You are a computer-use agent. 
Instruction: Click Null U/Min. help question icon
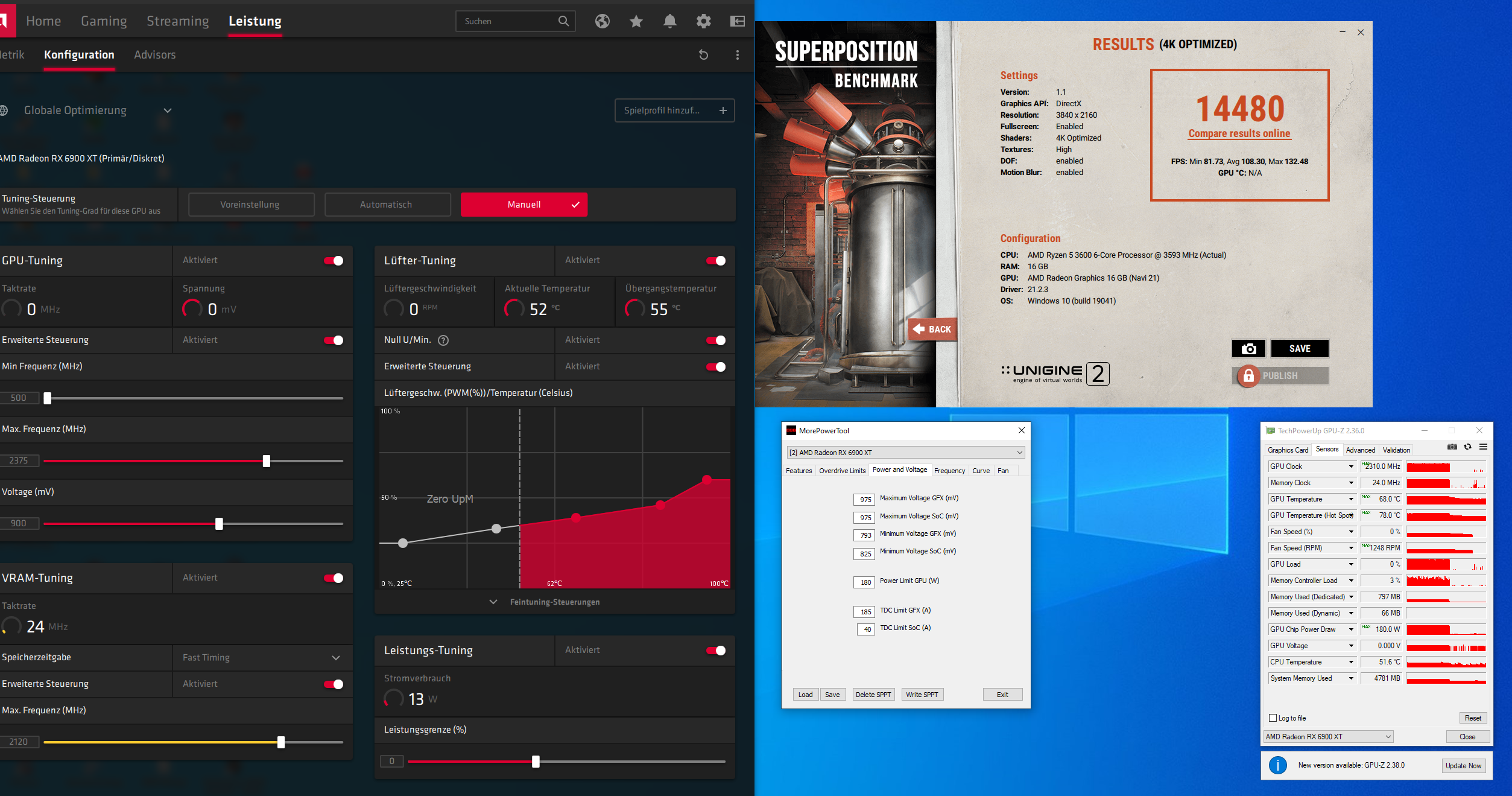443,340
